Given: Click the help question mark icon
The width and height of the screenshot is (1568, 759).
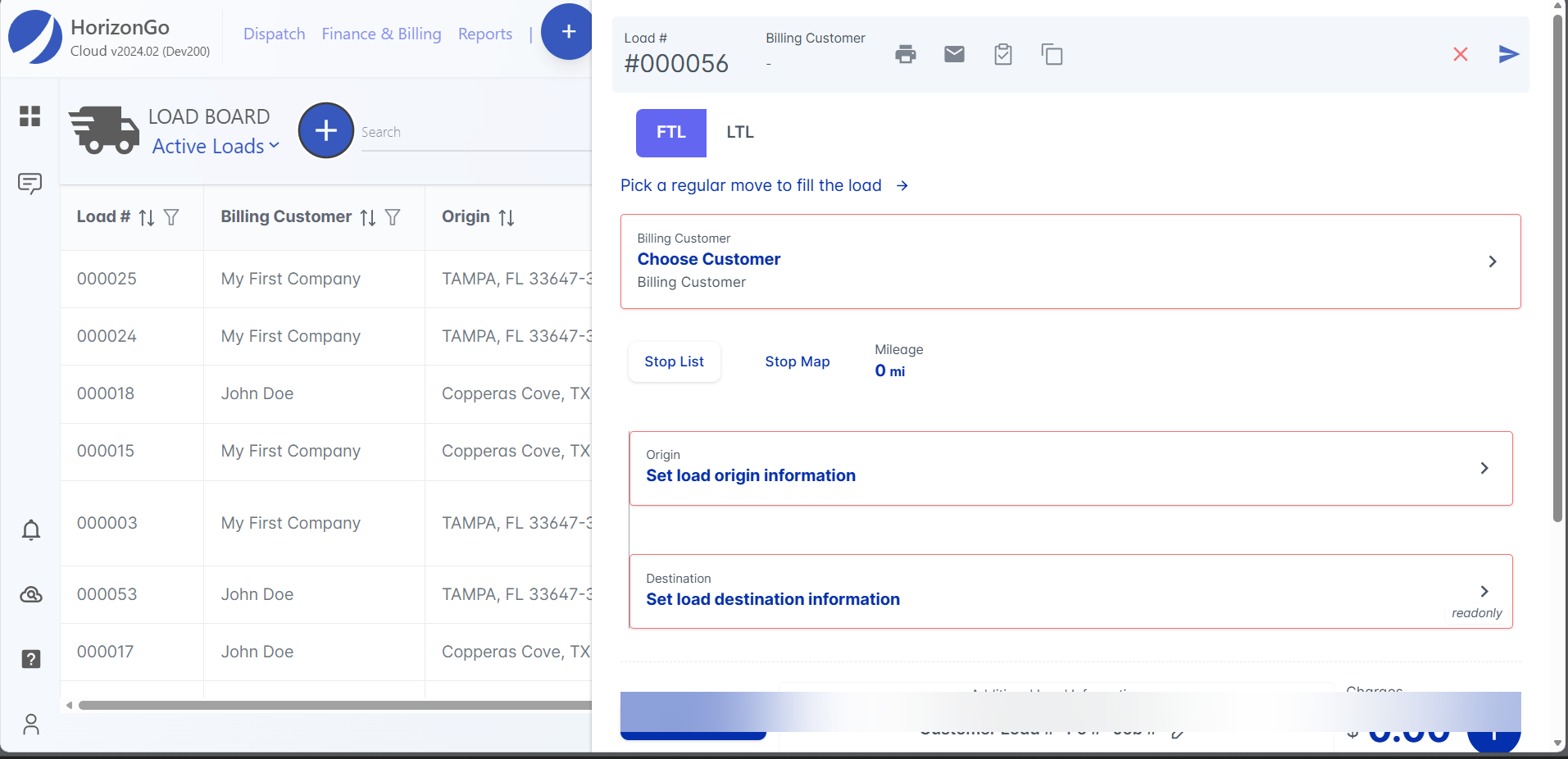Looking at the screenshot, I should (x=31, y=659).
